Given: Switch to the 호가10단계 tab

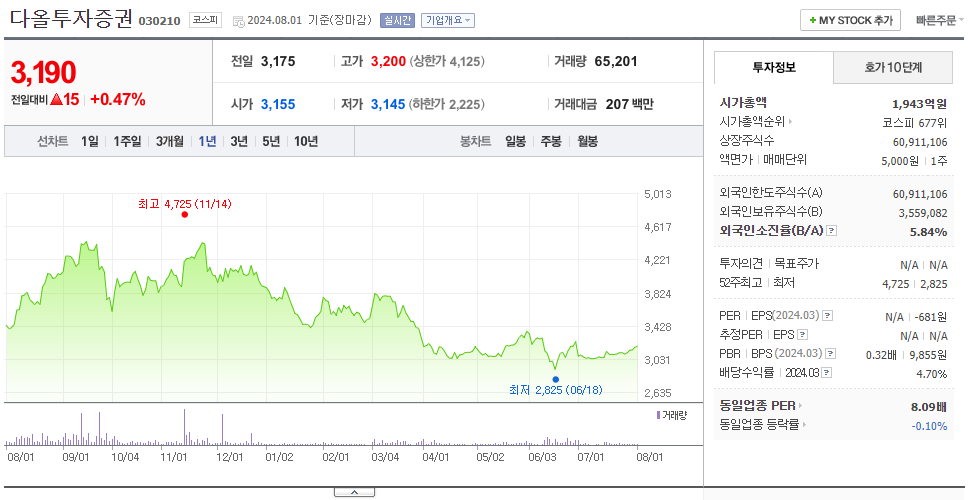Looking at the screenshot, I should (x=893, y=67).
